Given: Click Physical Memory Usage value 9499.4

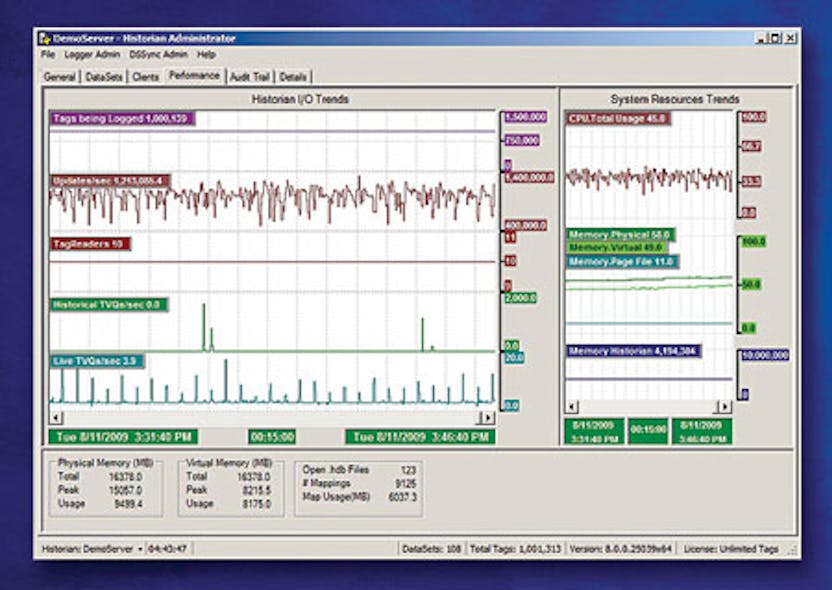Looking at the screenshot, I should pyautogui.click(x=128, y=504).
